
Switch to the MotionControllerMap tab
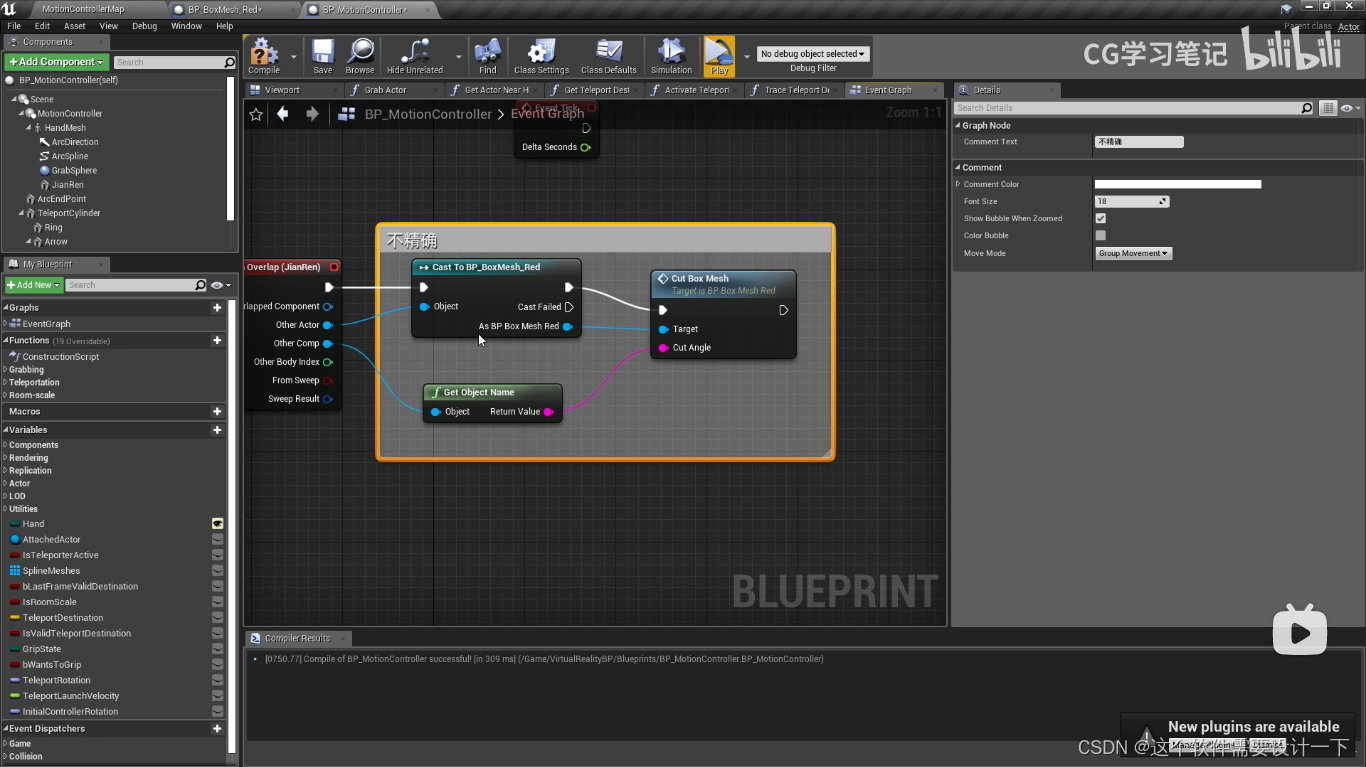(83, 9)
